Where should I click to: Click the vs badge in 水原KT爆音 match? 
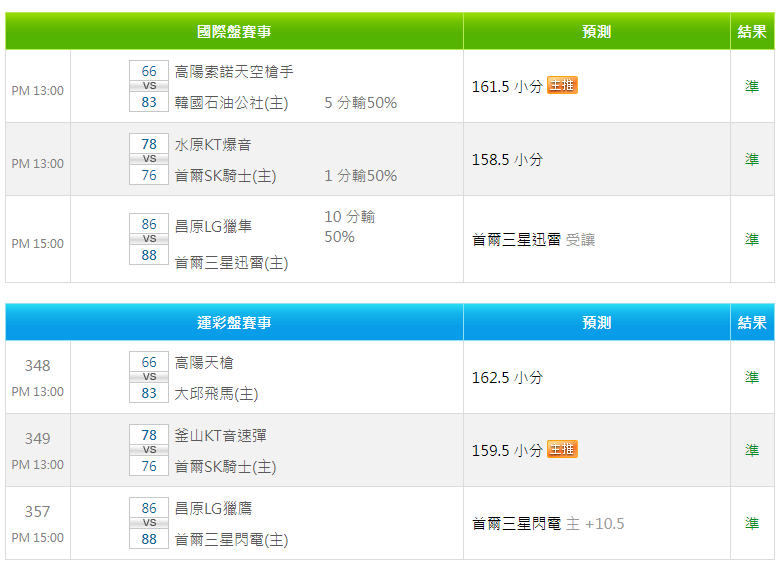(x=149, y=159)
